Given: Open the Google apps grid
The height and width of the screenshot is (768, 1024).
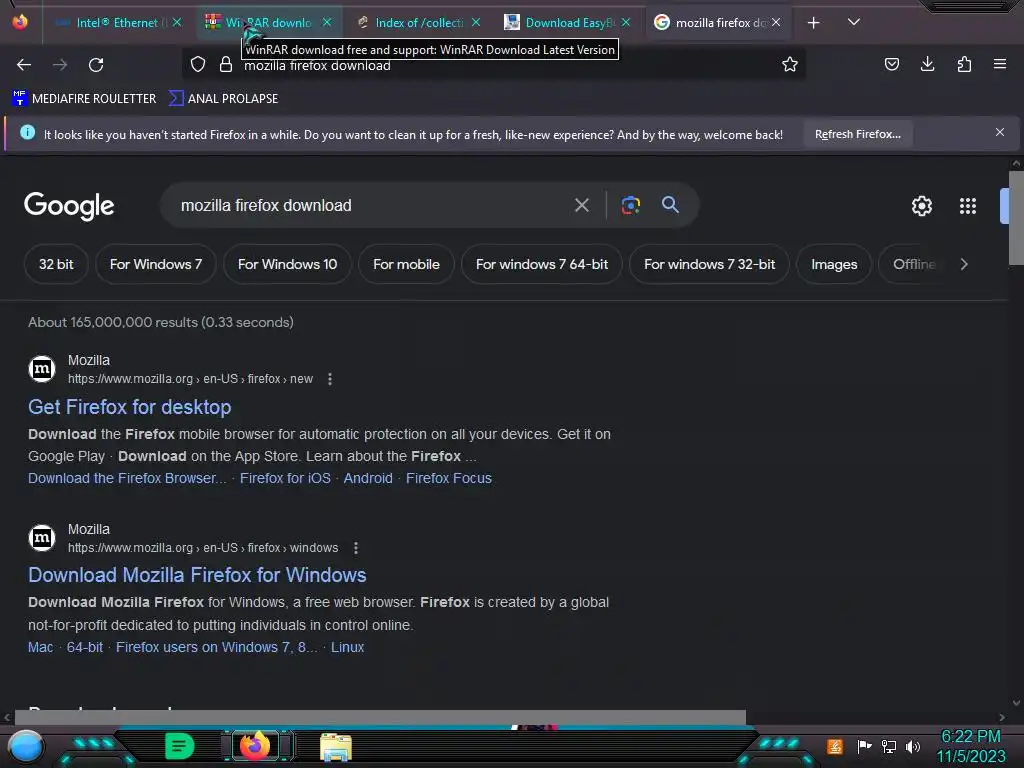Looking at the screenshot, I should pos(968,206).
